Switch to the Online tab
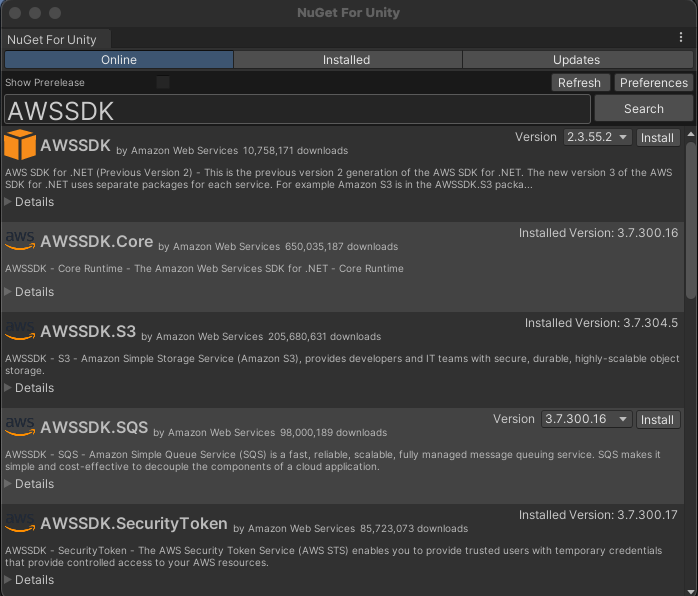The image size is (698, 596). tap(119, 60)
